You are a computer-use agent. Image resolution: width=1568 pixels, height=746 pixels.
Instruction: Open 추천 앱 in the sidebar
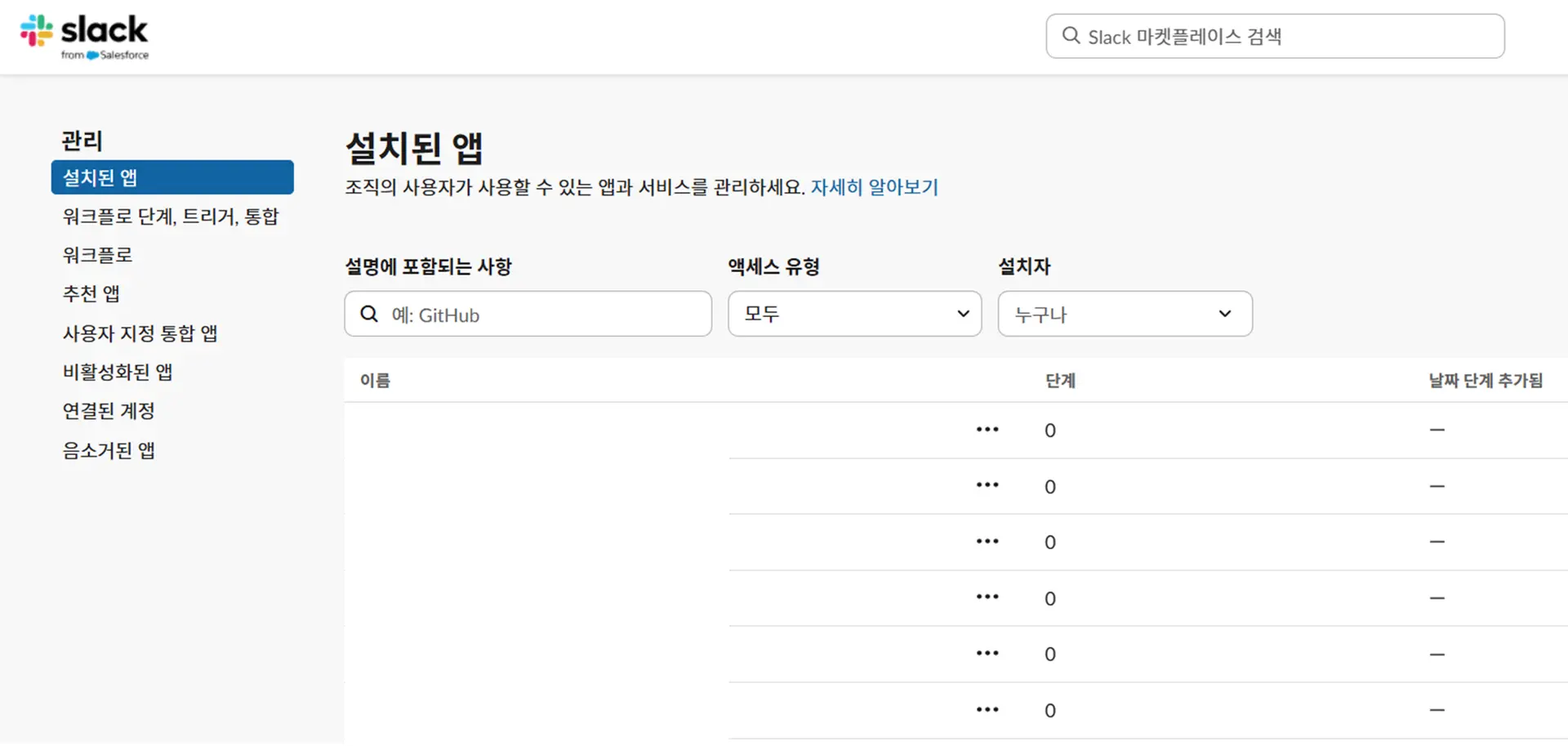click(91, 294)
